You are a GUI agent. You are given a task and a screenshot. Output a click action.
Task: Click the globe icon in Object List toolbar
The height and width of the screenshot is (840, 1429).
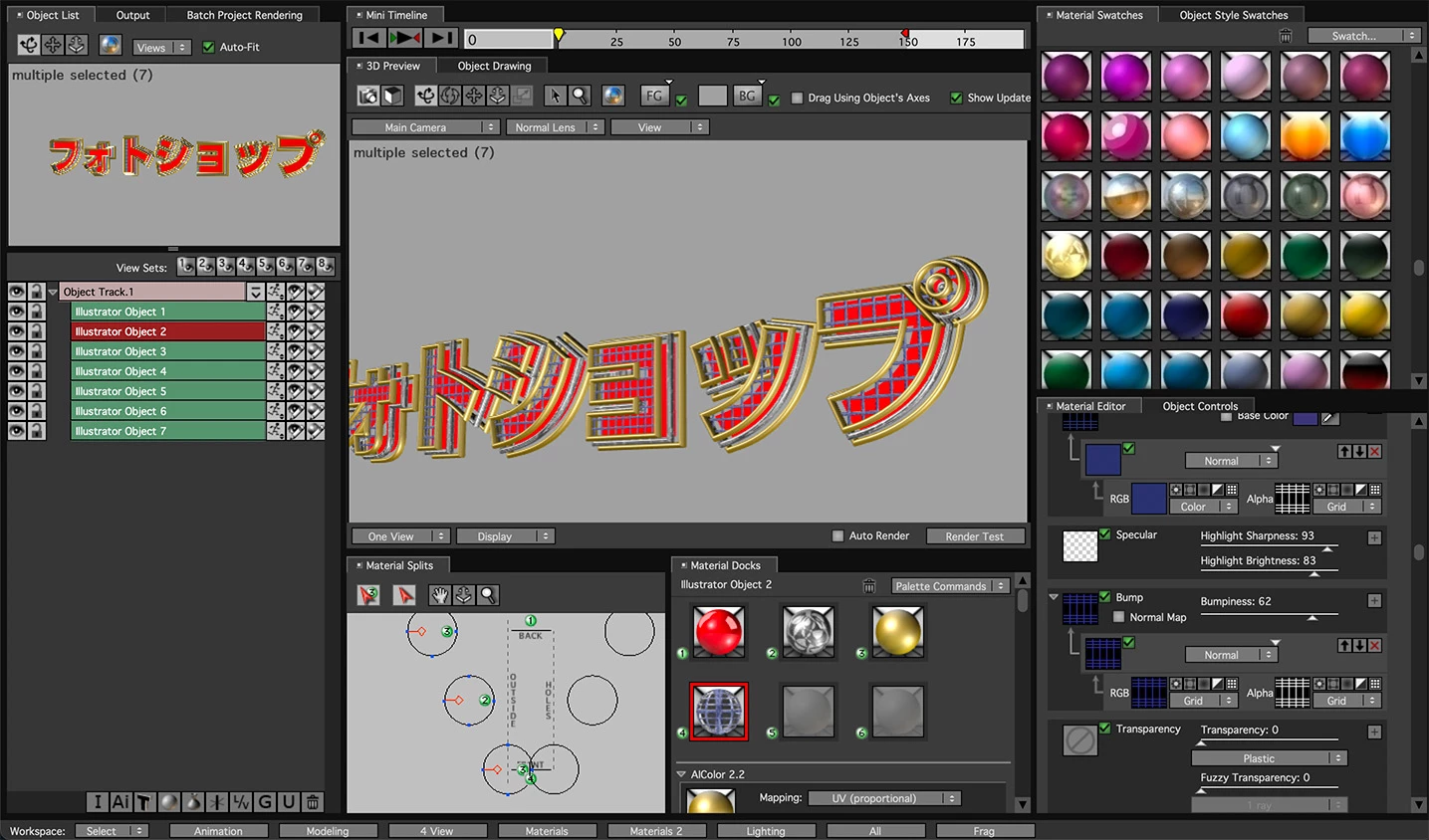pyautogui.click(x=111, y=45)
